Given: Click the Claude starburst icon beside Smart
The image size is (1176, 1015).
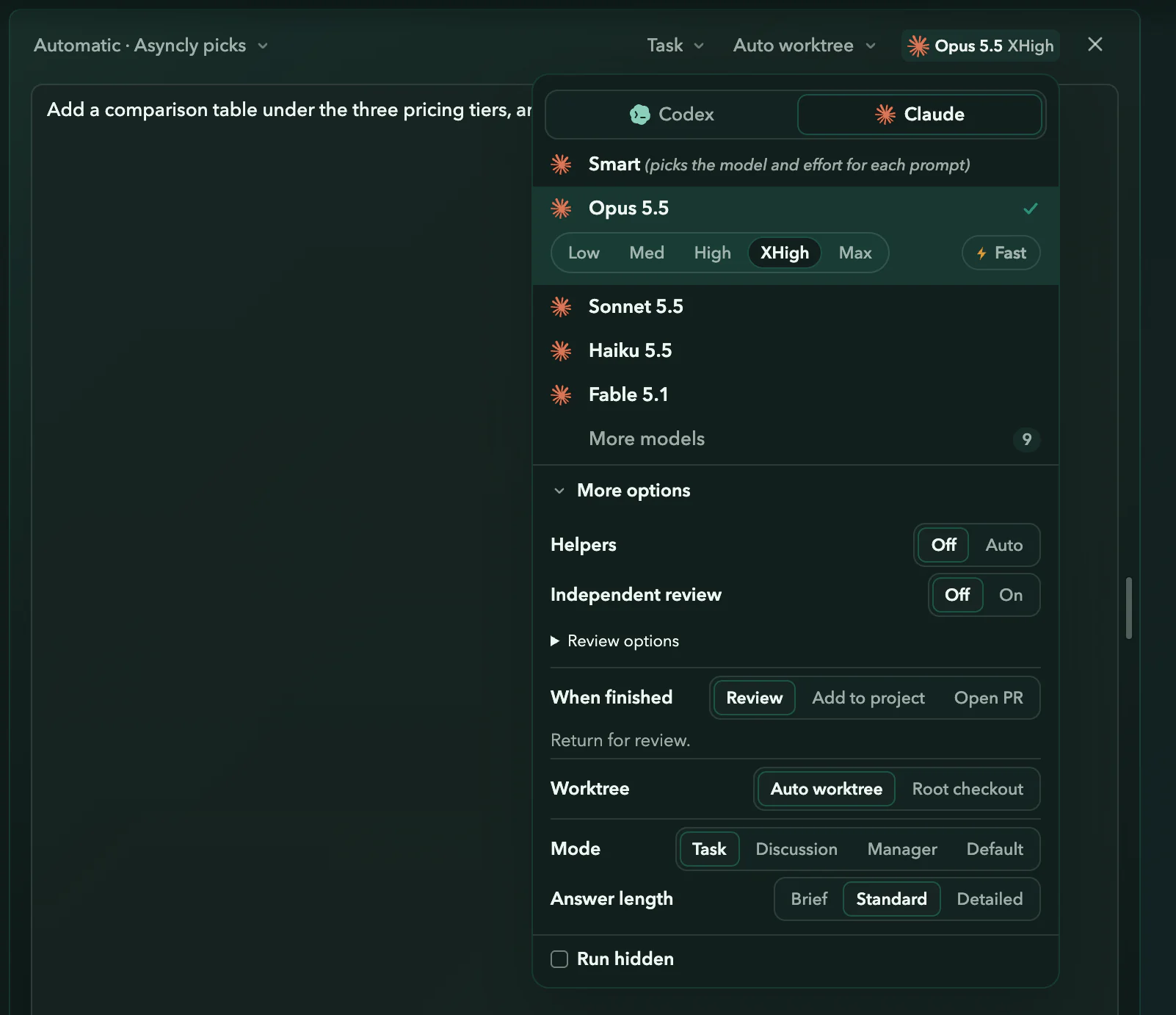Looking at the screenshot, I should point(561,165).
